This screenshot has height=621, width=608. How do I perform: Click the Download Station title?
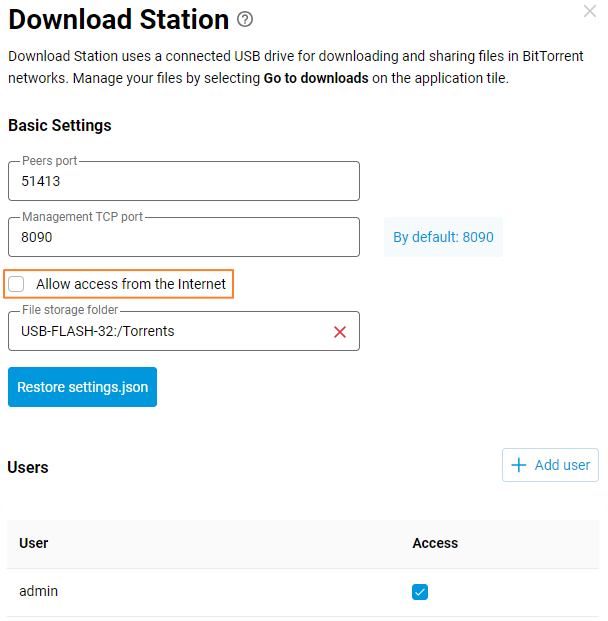click(x=118, y=19)
